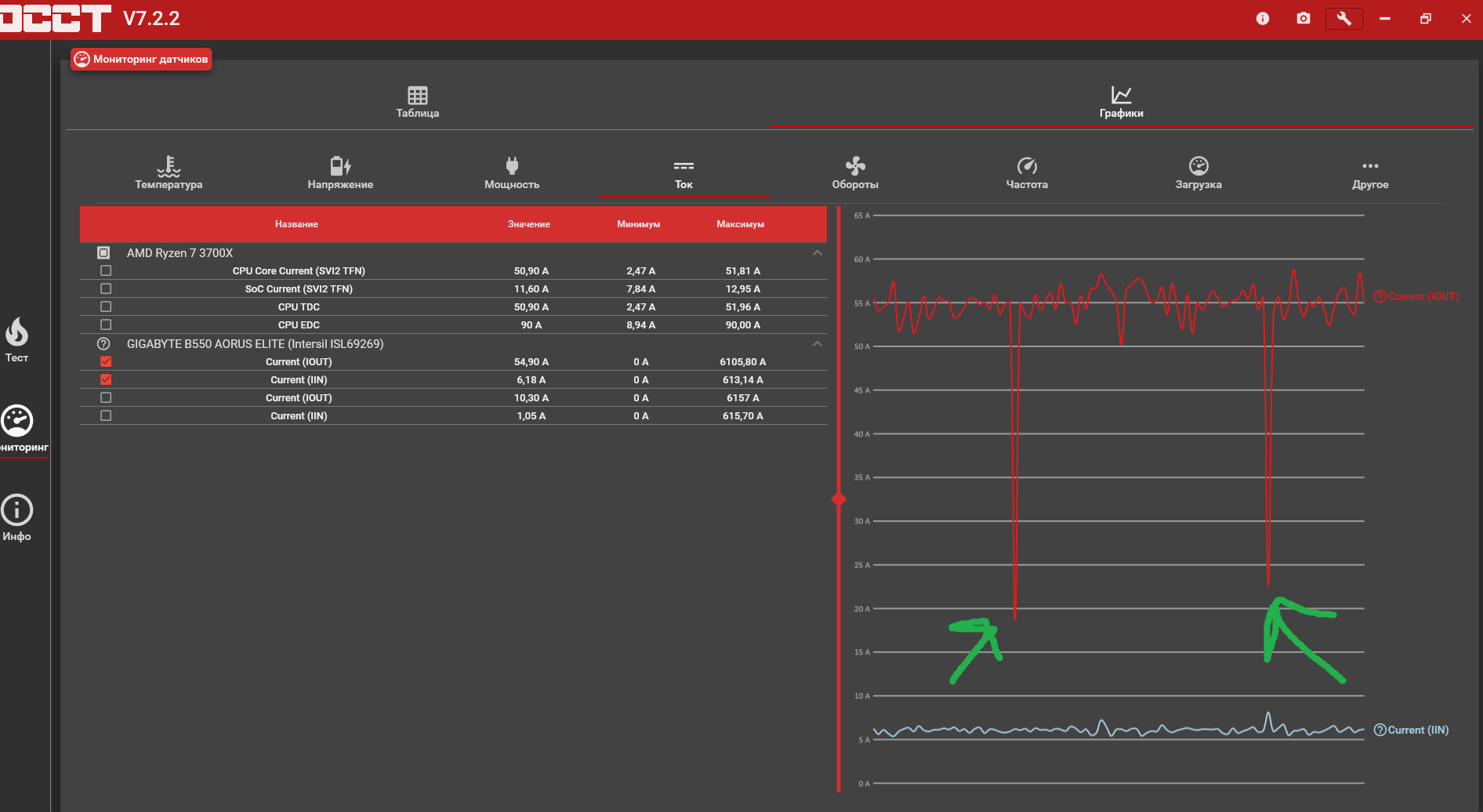Click the 615,70 A maximum value
Image resolution: width=1483 pixels, height=812 pixels.
point(742,416)
